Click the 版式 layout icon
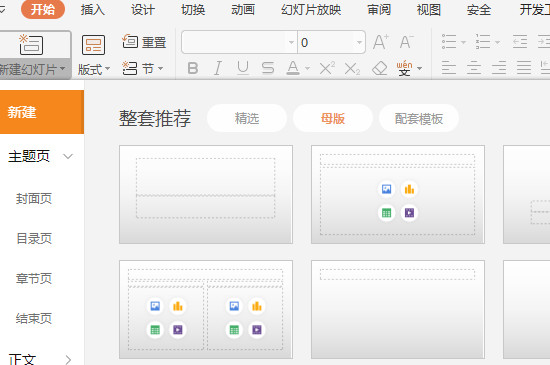The height and width of the screenshot is (365, 550). point(93,45)
